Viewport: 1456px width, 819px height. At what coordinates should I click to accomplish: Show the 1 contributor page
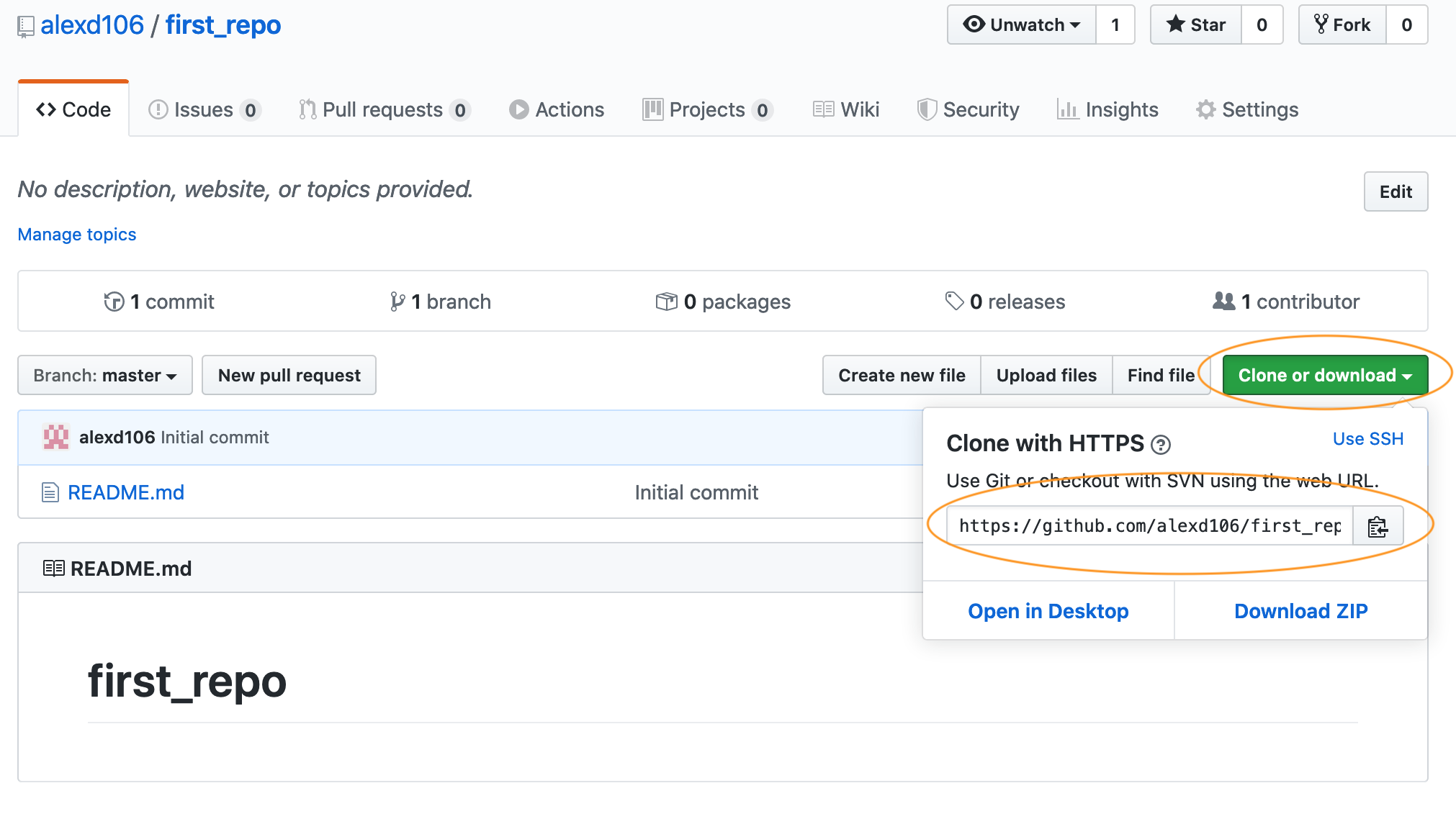(x=1286, y=302)
